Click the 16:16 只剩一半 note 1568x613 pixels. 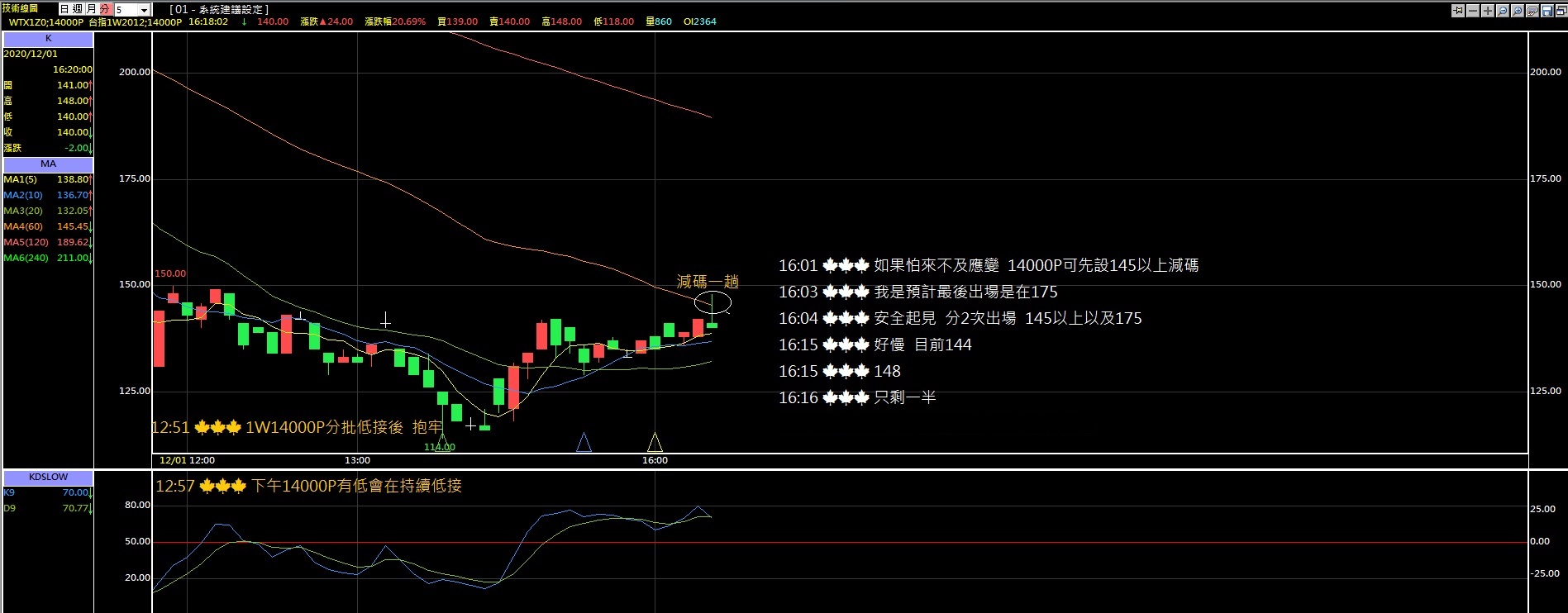(x=857, y=397)
